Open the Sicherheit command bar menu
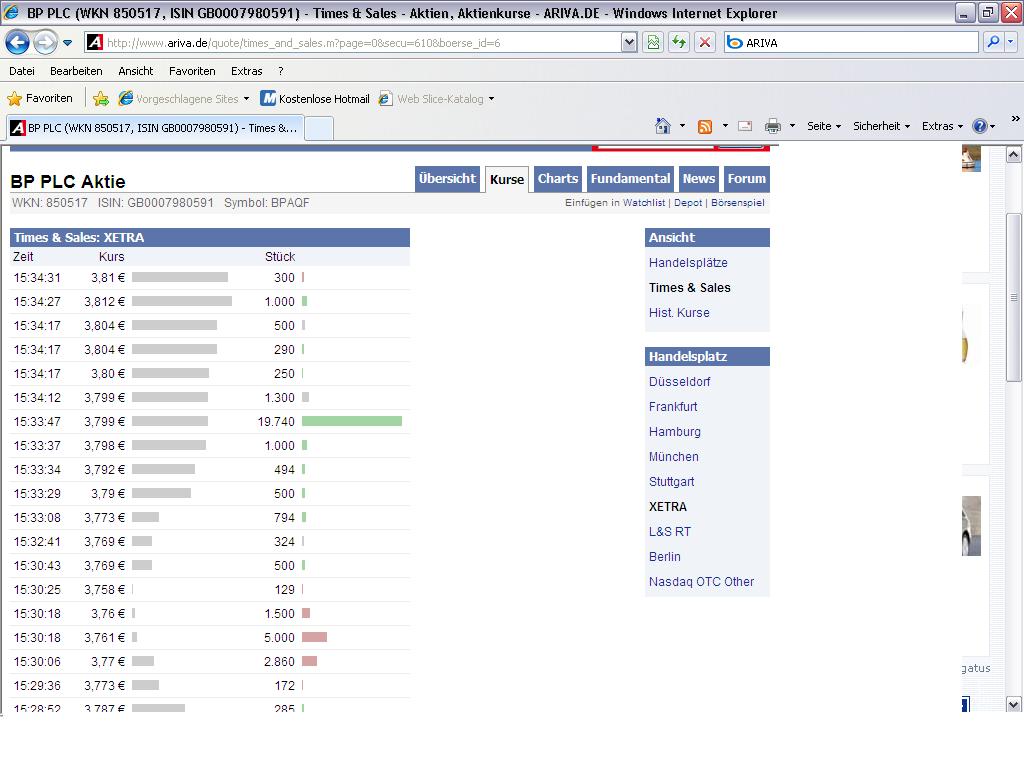The image size is (1024, 768). coord(881,126)
